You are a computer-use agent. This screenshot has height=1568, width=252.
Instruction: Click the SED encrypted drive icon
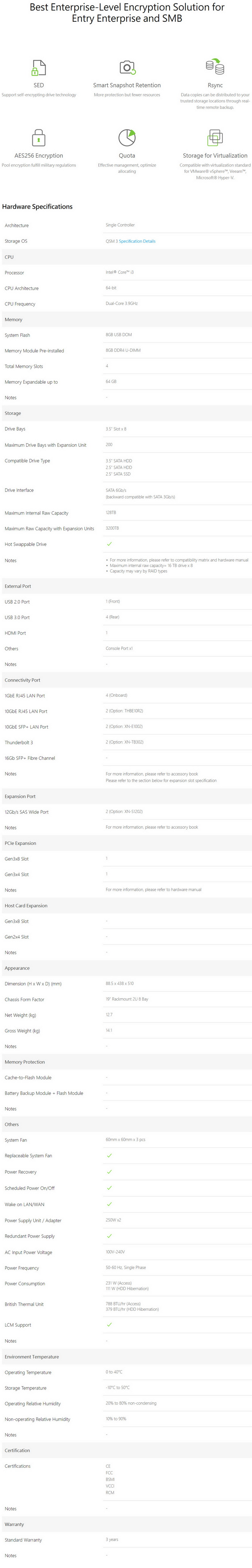[x=39, y=67]
